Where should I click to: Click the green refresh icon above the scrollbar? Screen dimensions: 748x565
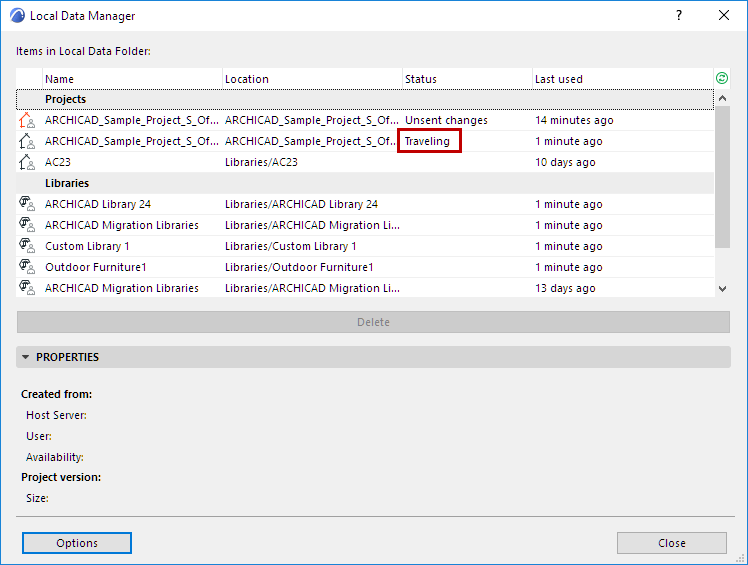point(722,78)
